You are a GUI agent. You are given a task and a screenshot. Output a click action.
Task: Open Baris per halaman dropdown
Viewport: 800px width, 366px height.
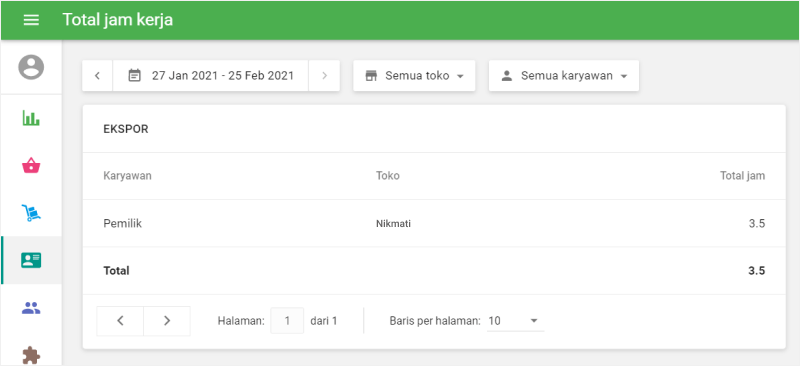pos(515,321)
